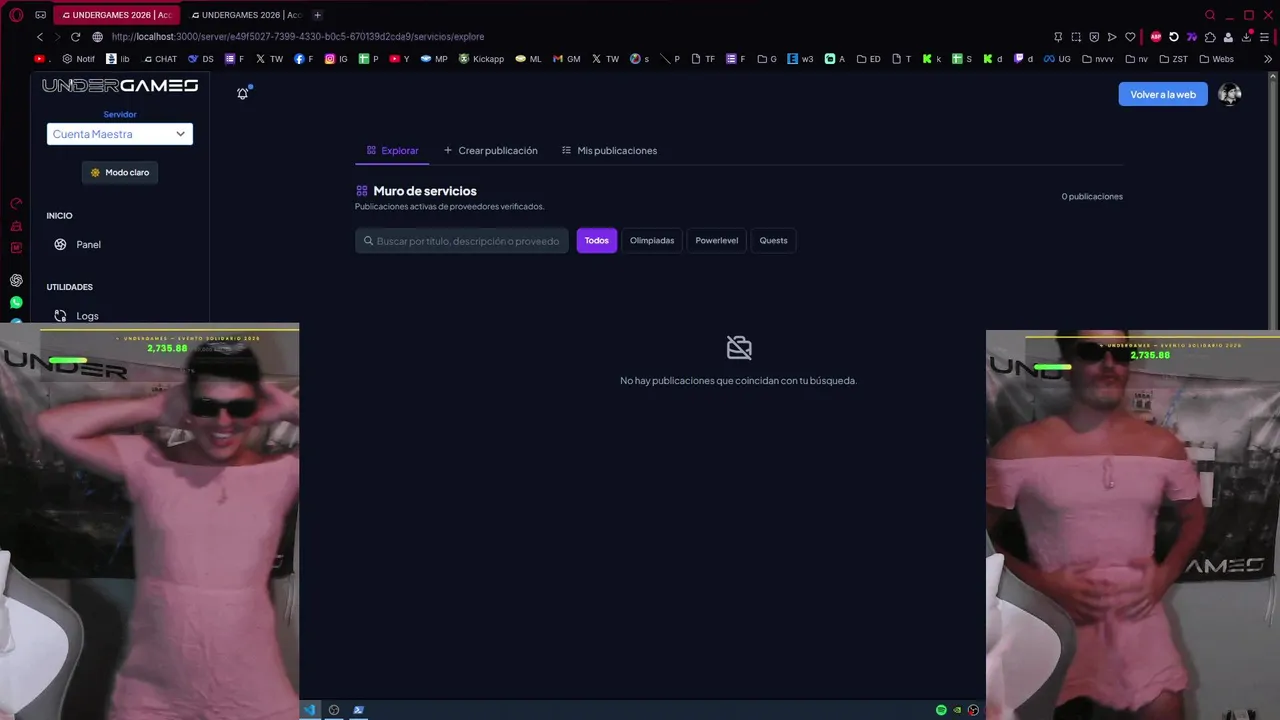Image resolution: width=1280 pixels, height=720 pixels.
Task: Open the DS Discord bookmark
Action: click(200, 59)
